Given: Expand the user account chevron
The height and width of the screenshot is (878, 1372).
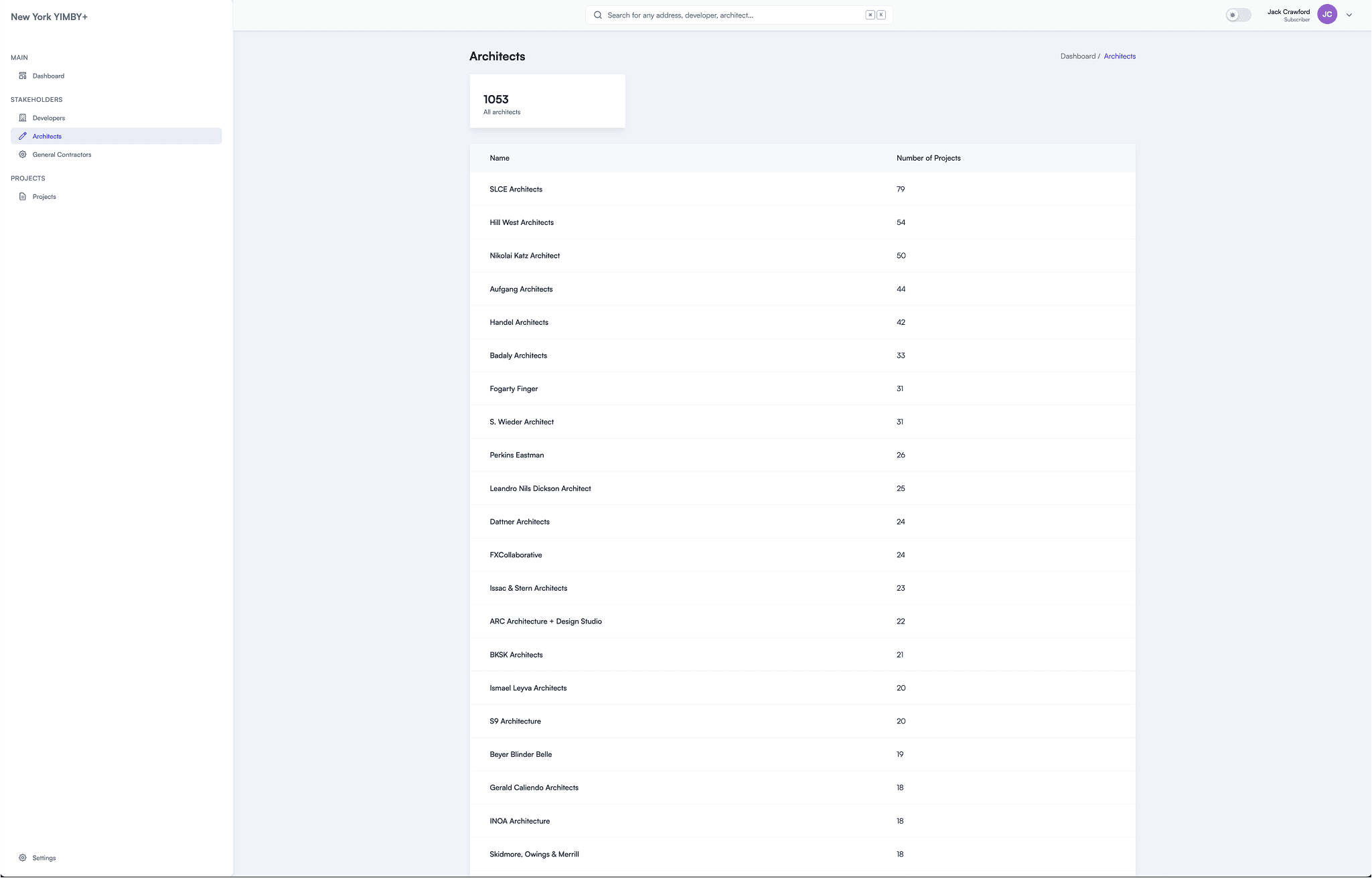Looking at the screenshot, I should [x=1349, y=15].
